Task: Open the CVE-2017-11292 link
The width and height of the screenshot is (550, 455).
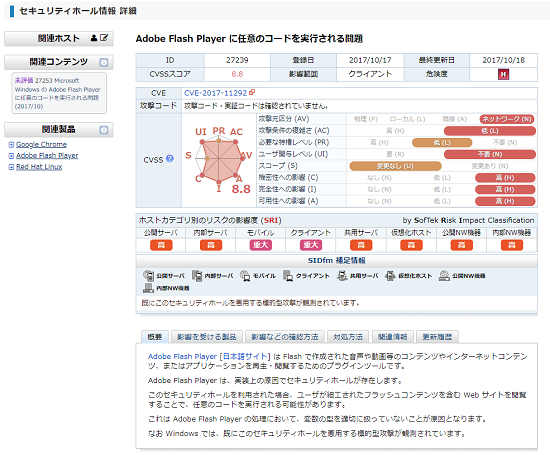Action: pos(215,93)
